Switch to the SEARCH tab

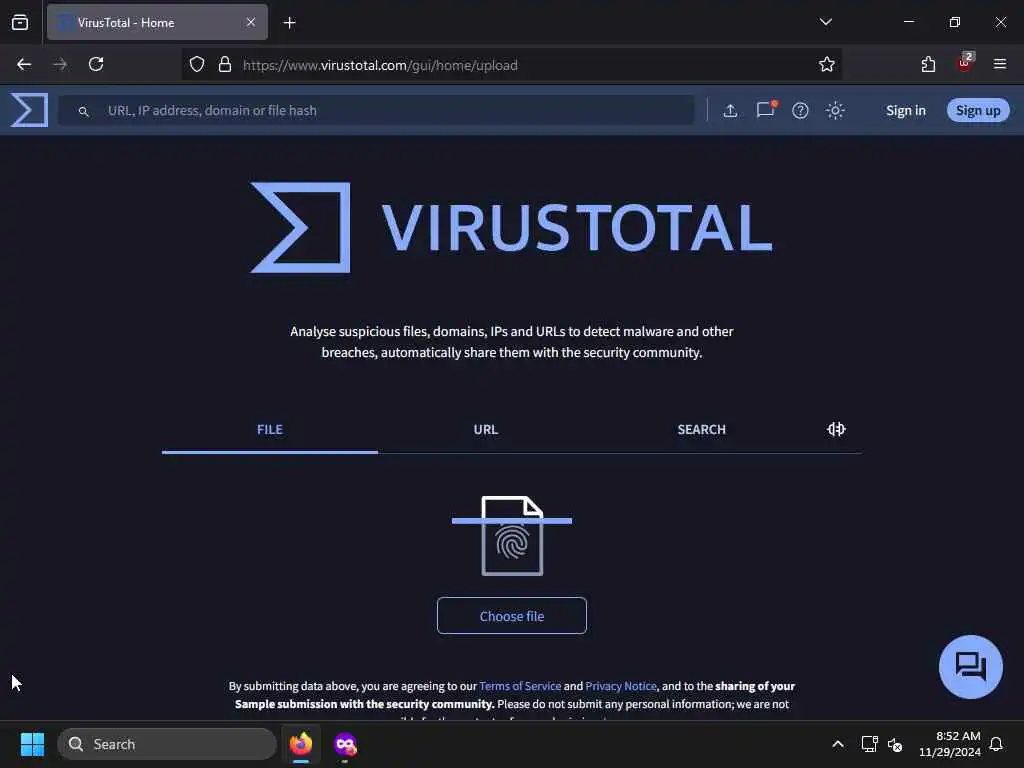click(x=701, y=430)
